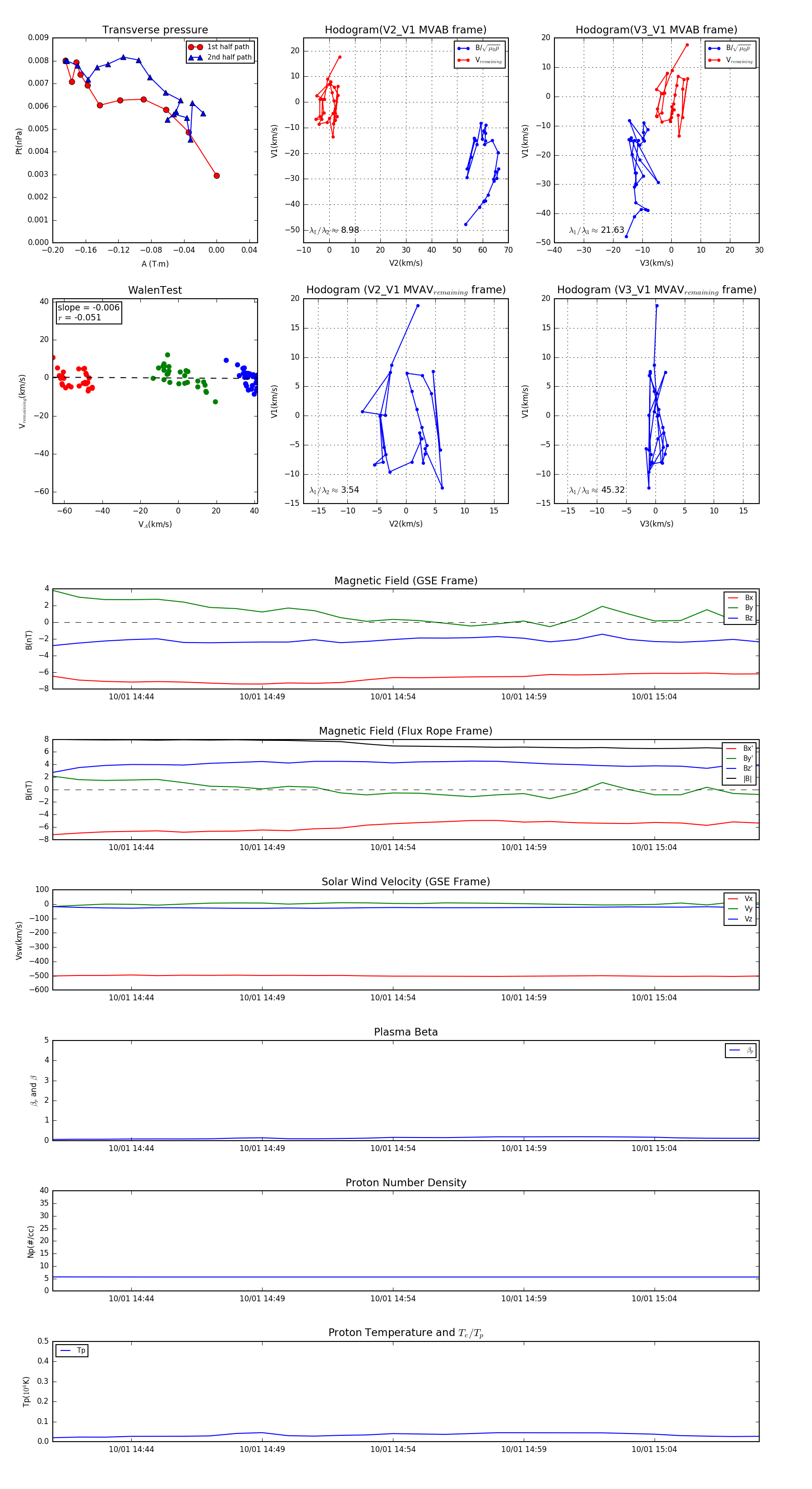This screenshot has height=1489, width=812.
Task: Click the "Plasma Beta" plot title
Action: [x=406, y=1032]
